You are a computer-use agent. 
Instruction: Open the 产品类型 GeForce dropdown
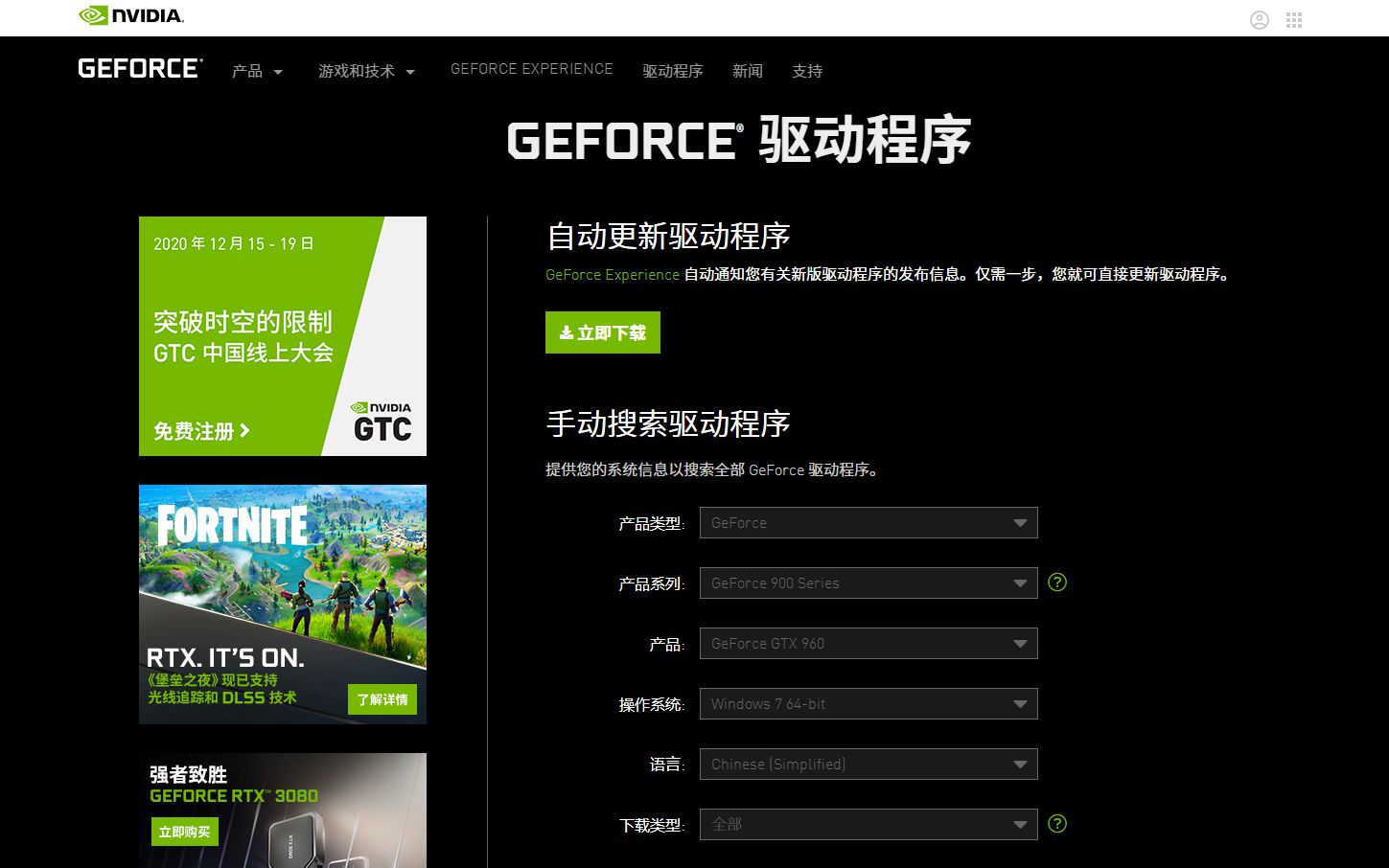[868, 523]
